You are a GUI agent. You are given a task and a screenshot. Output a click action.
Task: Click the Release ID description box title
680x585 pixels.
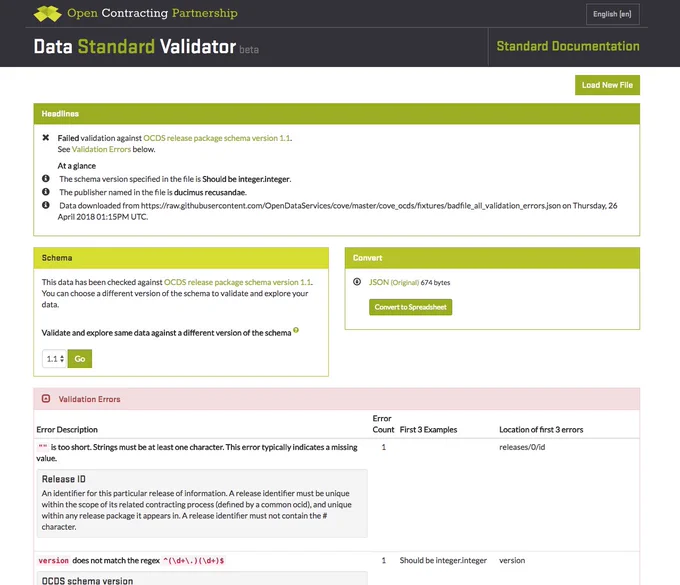tap(63, 479)
